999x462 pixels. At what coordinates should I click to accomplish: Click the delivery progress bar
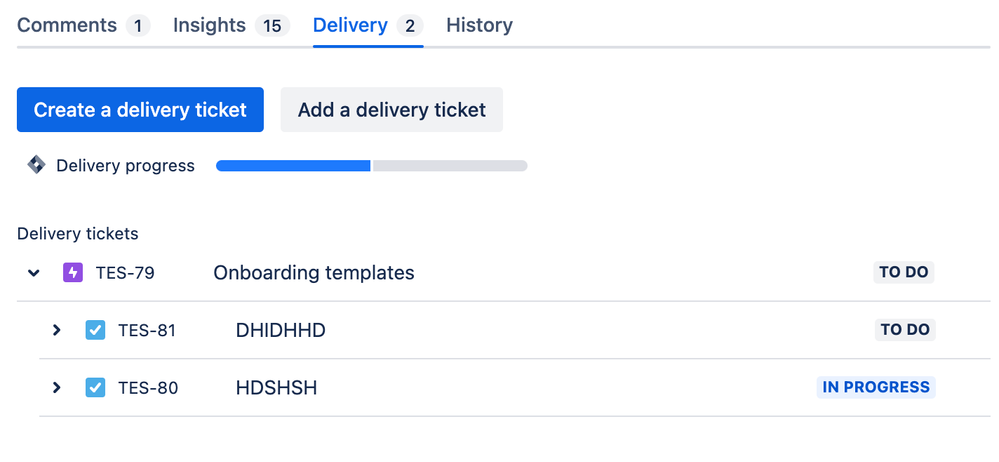(x=371, y=165)
